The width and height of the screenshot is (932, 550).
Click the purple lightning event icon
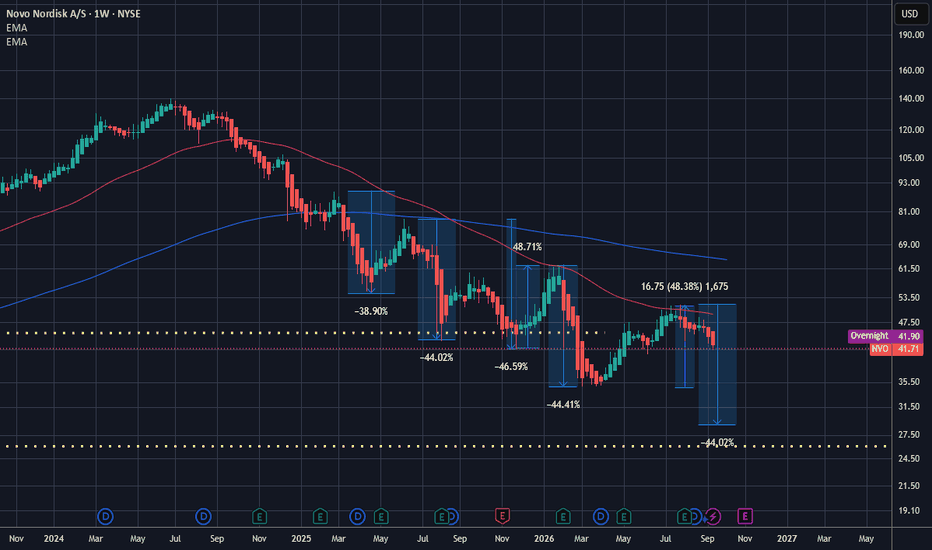click(x=713, y=516)
